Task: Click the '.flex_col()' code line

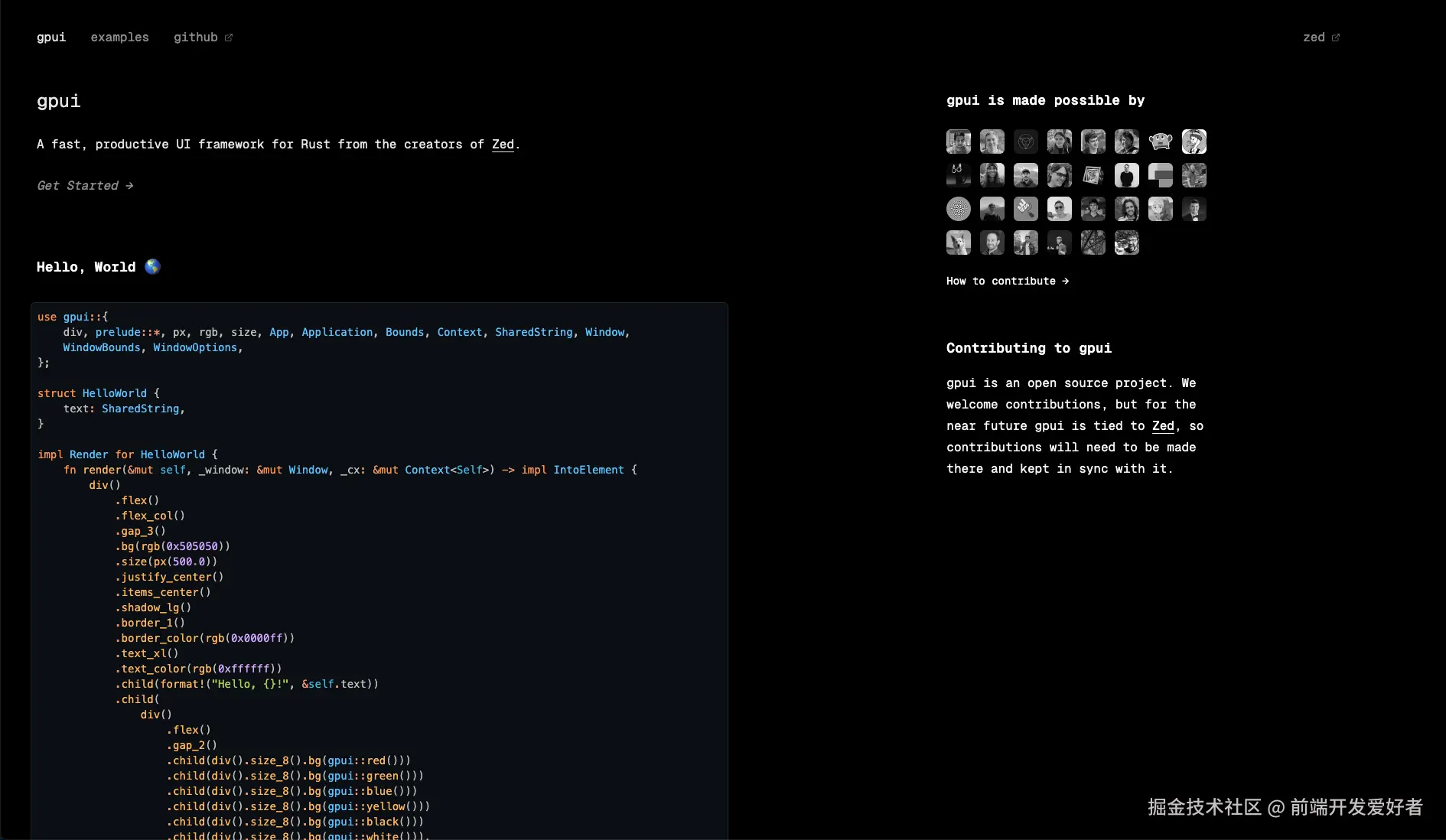Action: 150,516
